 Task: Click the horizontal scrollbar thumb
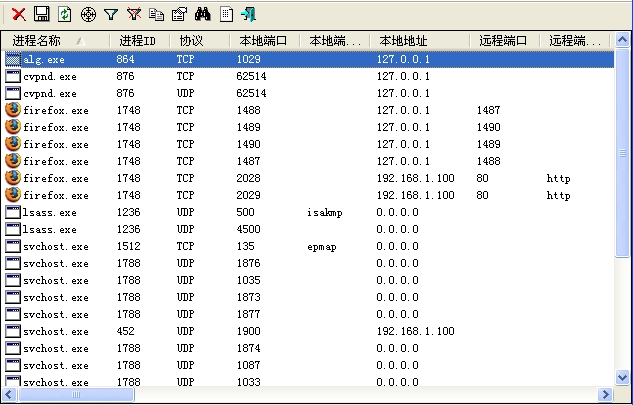click(x=76, y=394)
